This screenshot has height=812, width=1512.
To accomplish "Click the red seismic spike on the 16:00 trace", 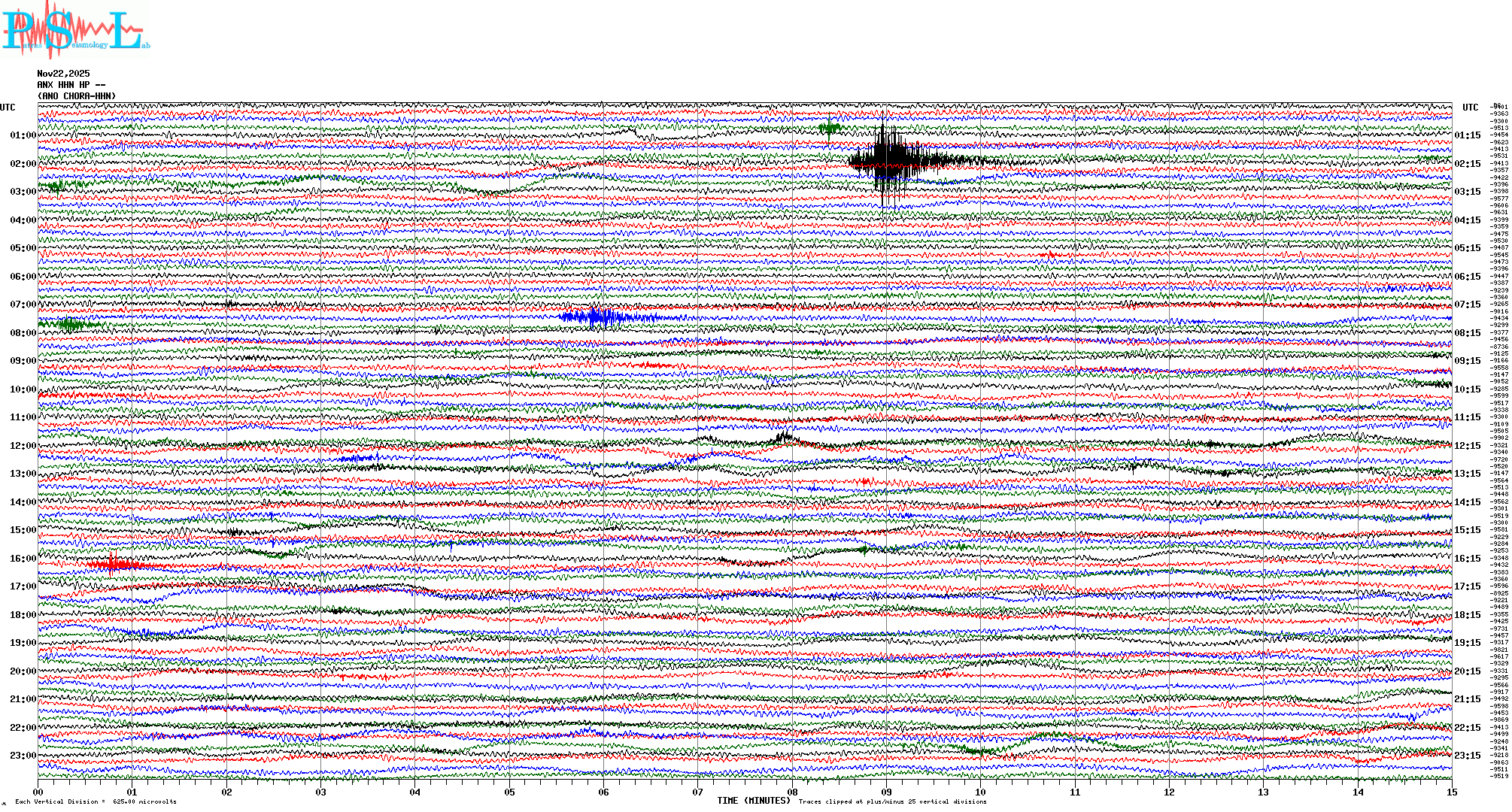I will point(113,565).
